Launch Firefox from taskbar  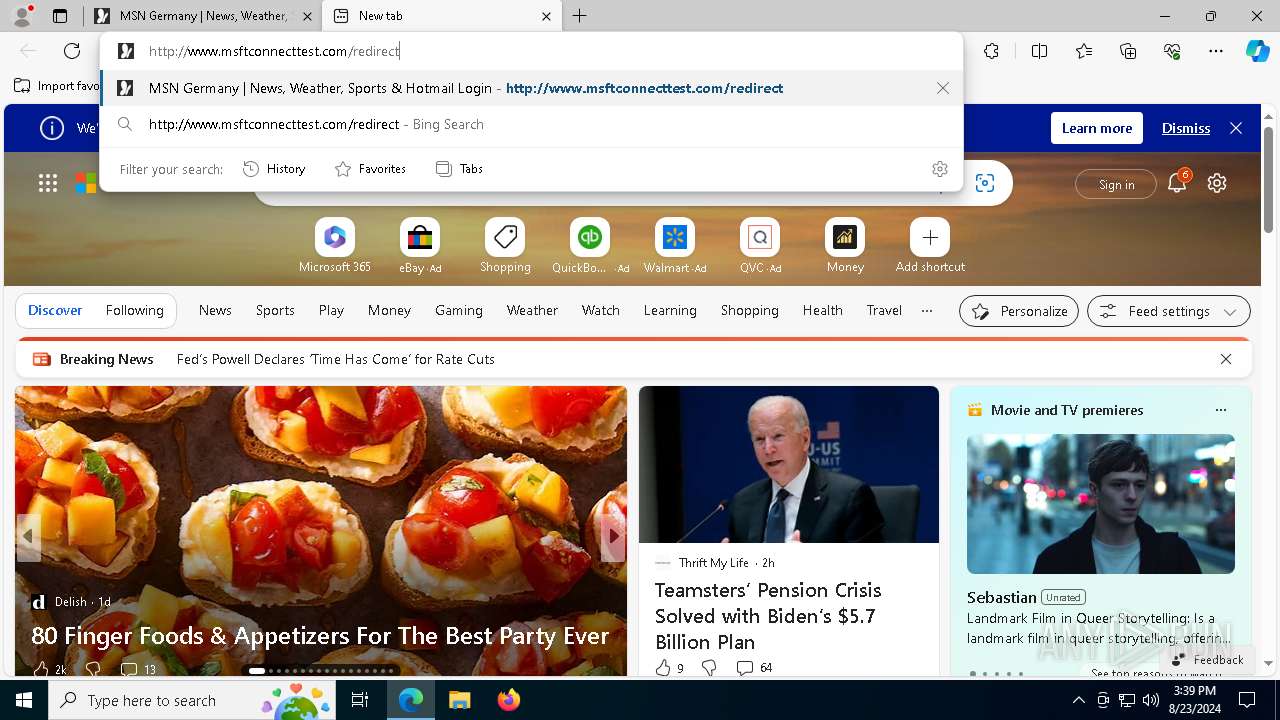[x=508, y=700]
